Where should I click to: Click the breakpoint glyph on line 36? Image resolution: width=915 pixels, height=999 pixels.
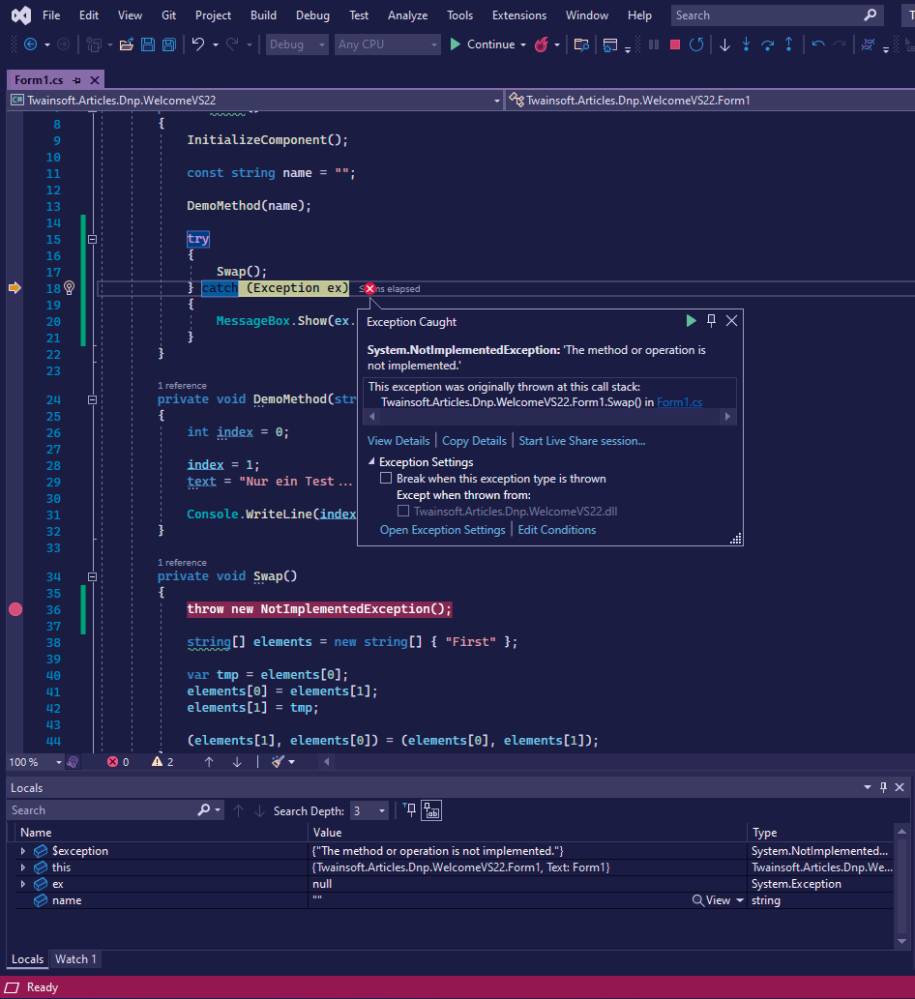click(15, 610)
